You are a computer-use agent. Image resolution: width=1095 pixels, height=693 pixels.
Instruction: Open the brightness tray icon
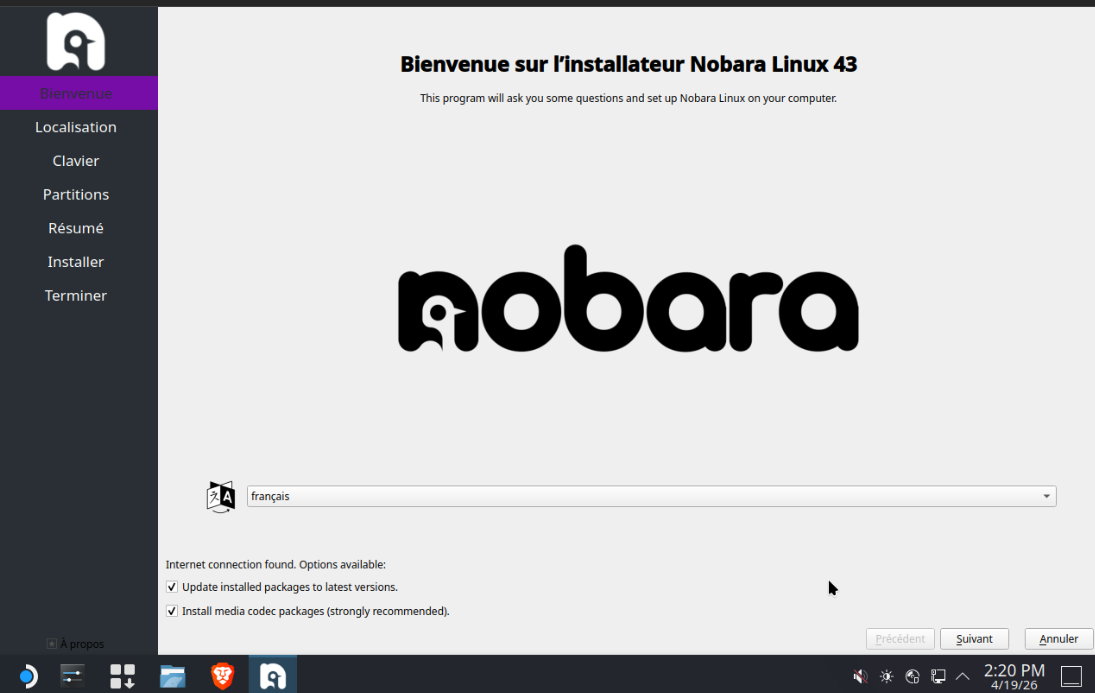(886, 677)
